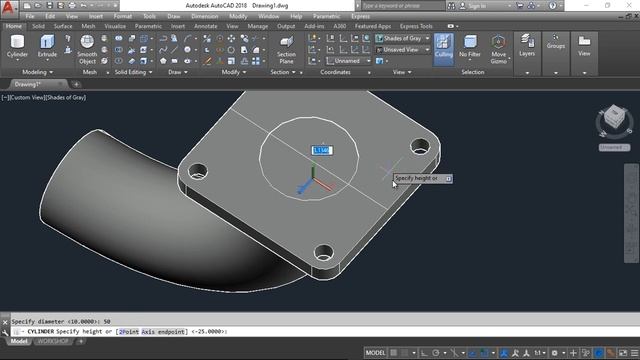This screenshot has height=360, width=640.
Task: Click the dynamic height input box
Action: (x=322, y=150)
